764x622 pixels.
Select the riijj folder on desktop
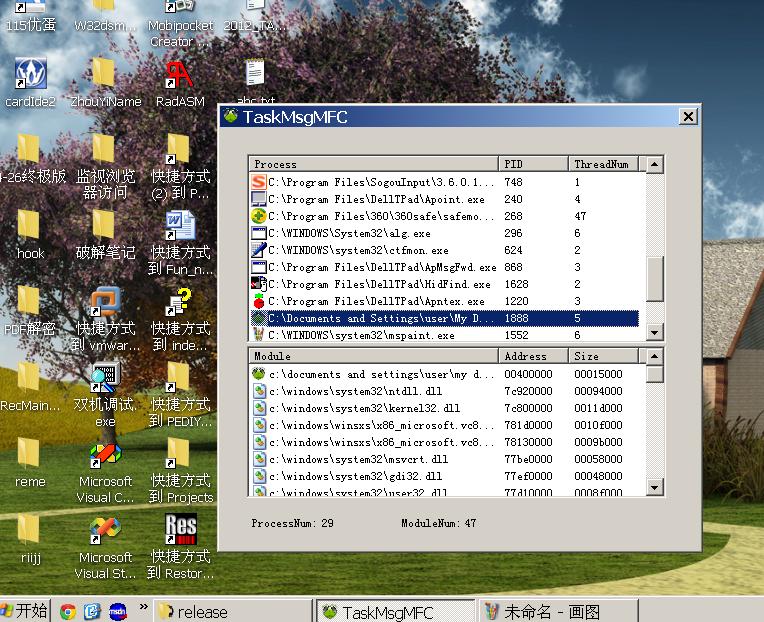30,540
